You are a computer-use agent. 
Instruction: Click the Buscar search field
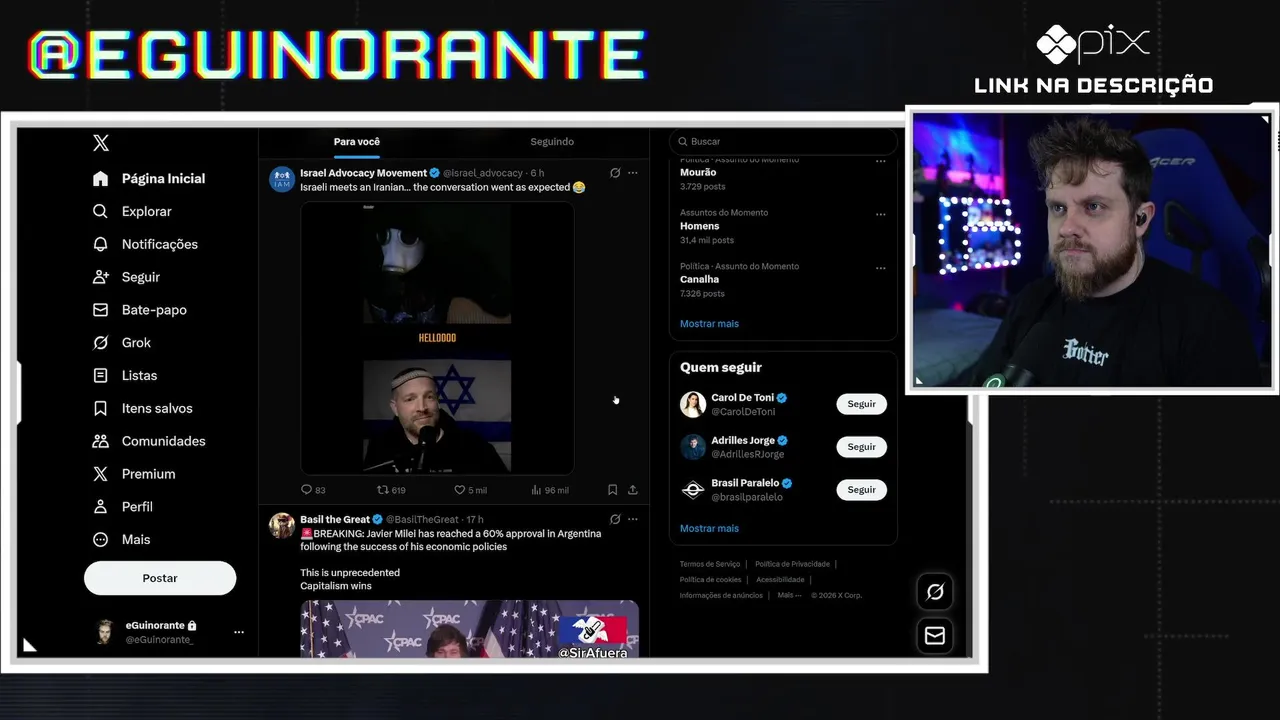[782, 141]
